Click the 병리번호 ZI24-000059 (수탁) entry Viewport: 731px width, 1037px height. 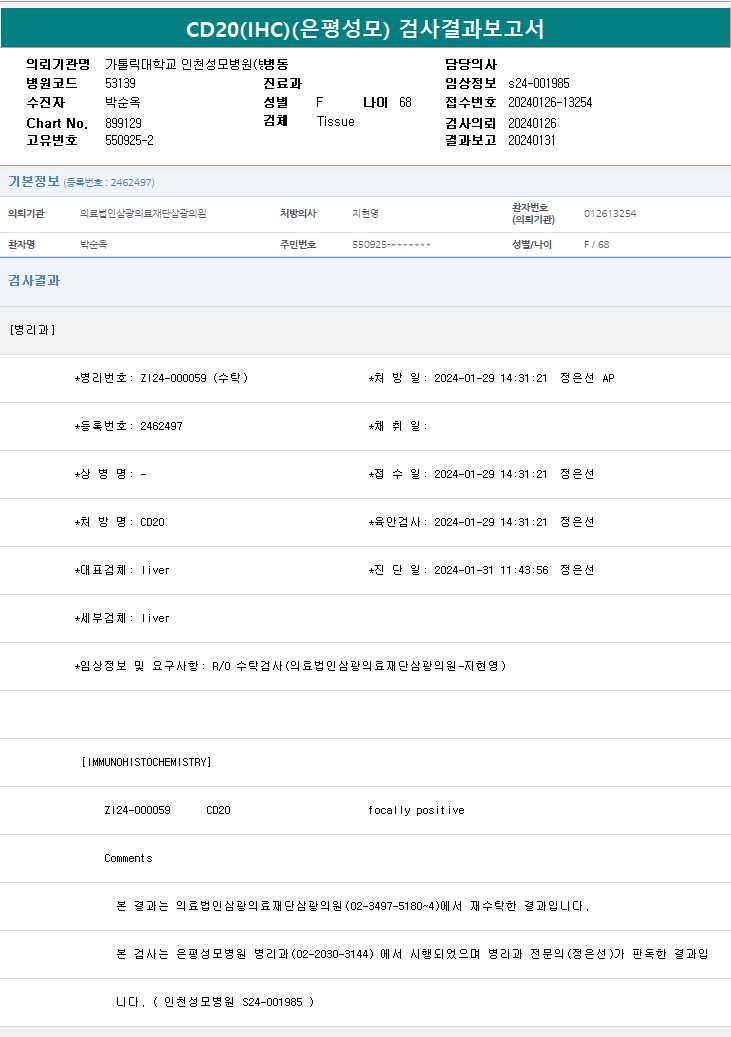coord(162,378)
